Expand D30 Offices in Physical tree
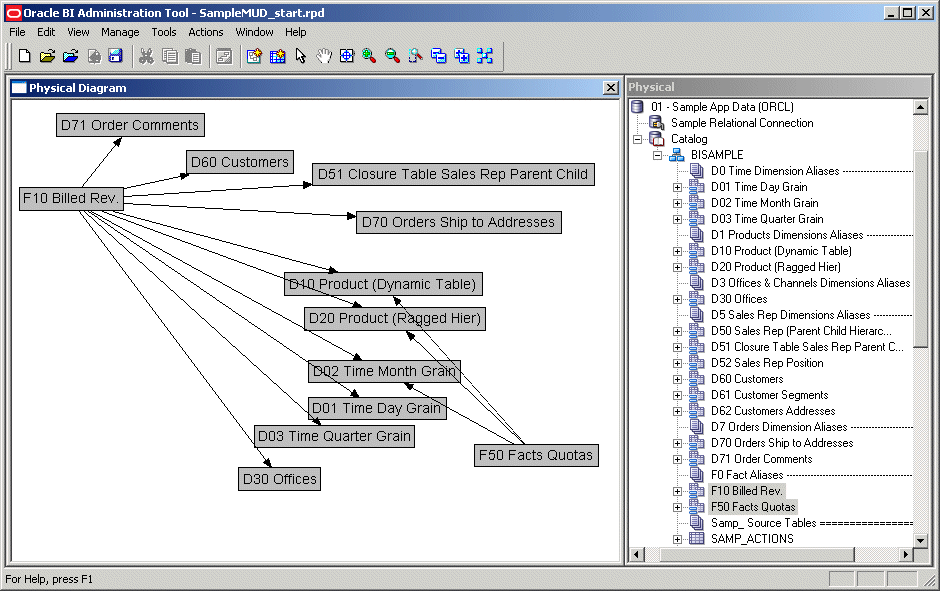 click(x=677, y=299)
